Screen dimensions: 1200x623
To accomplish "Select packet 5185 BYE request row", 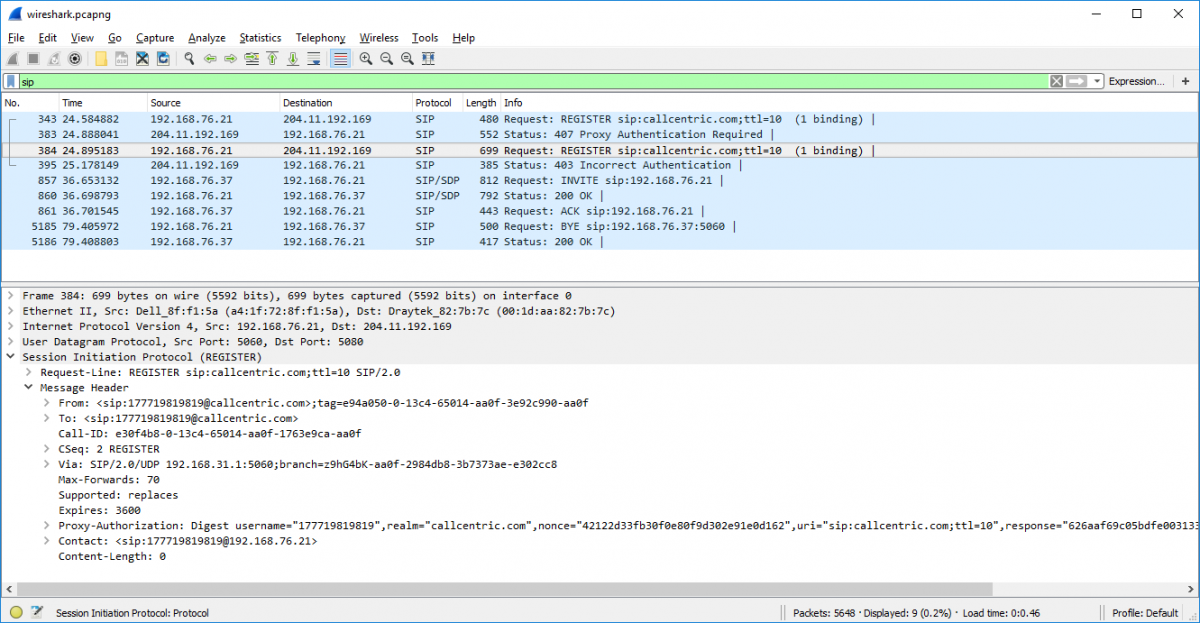I will [x=600, y=226].
